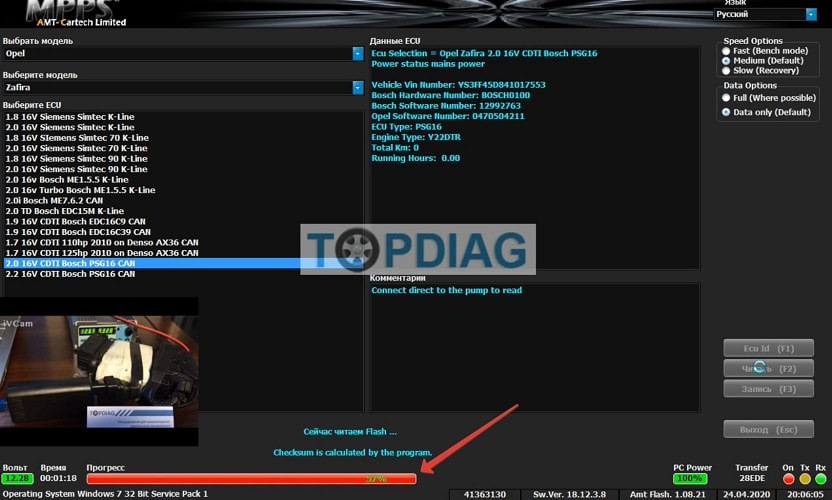832x500 pixels.
Task: Click status bar Amt Flash. 1.08.21
Action: point(668,494)
